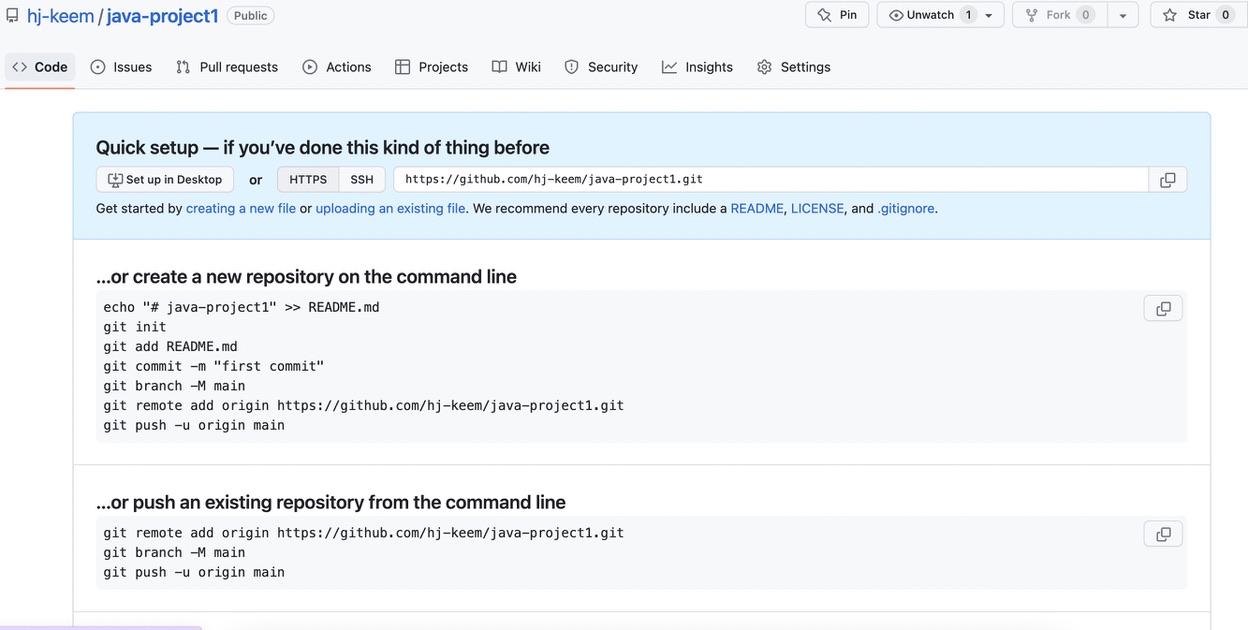1248x630 pixels.
Task: Click the Wiki book icon
Action: coord(499,67)
